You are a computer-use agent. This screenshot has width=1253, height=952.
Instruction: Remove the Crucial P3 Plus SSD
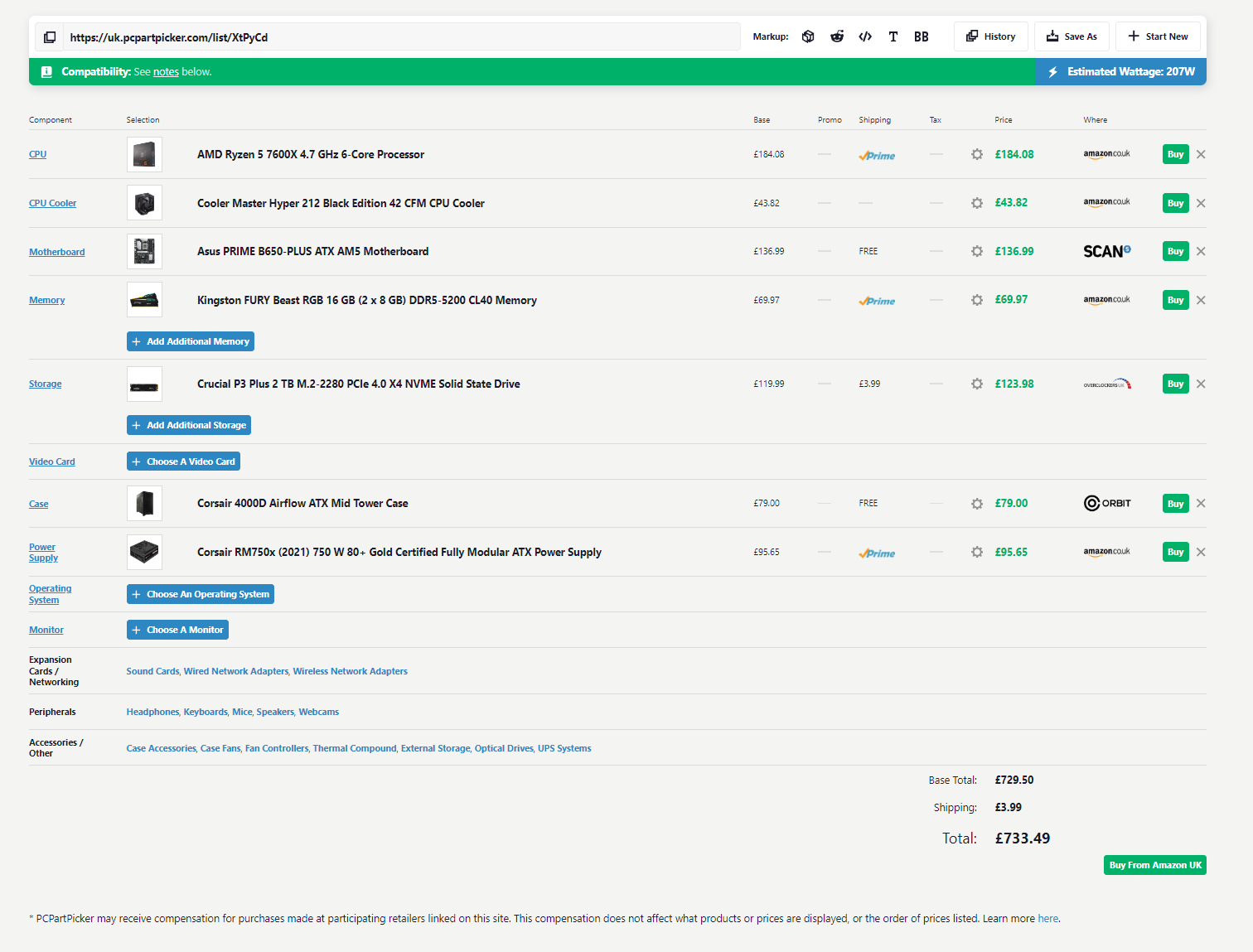(x=1201, y=384)
